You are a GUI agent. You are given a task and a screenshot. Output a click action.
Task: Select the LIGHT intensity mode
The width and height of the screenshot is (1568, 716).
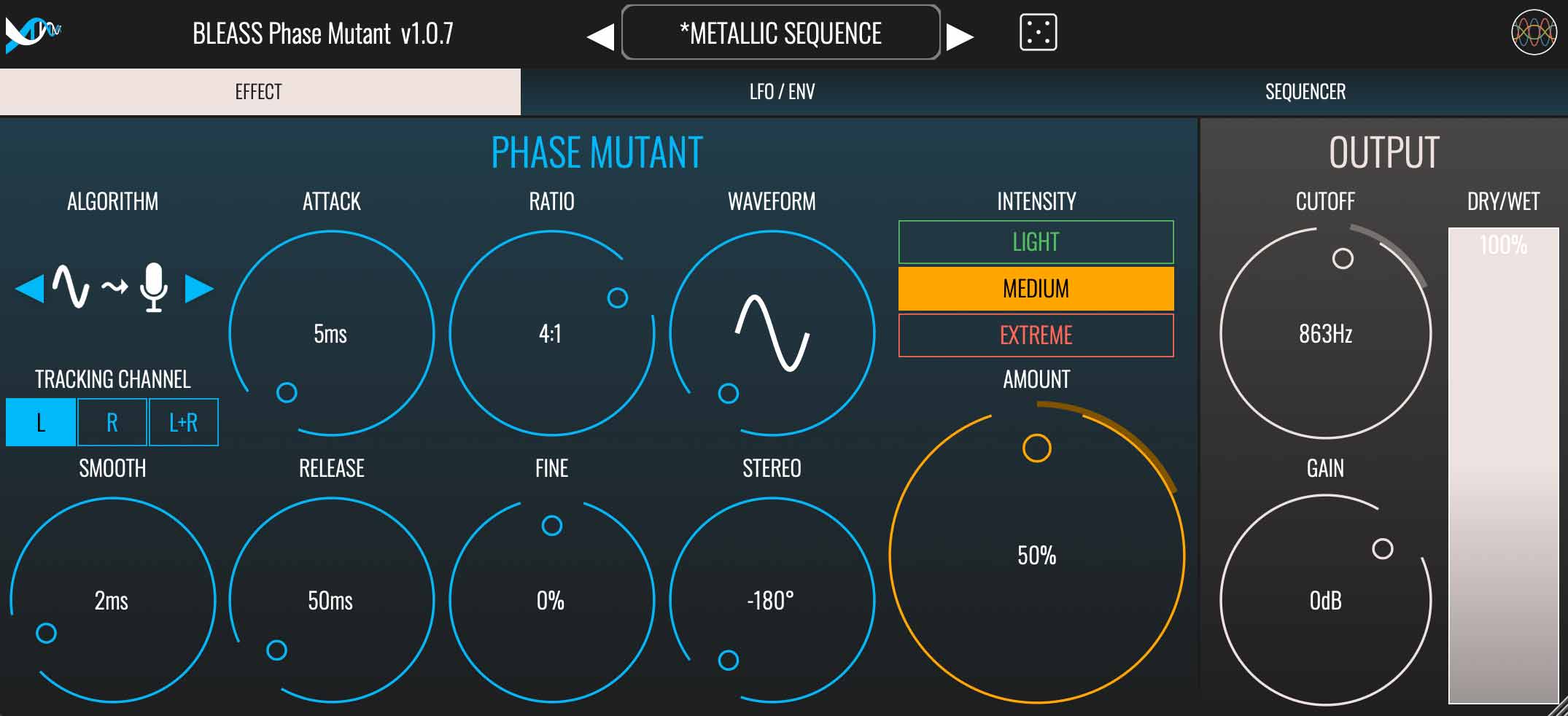click(x=1036, y=241)
